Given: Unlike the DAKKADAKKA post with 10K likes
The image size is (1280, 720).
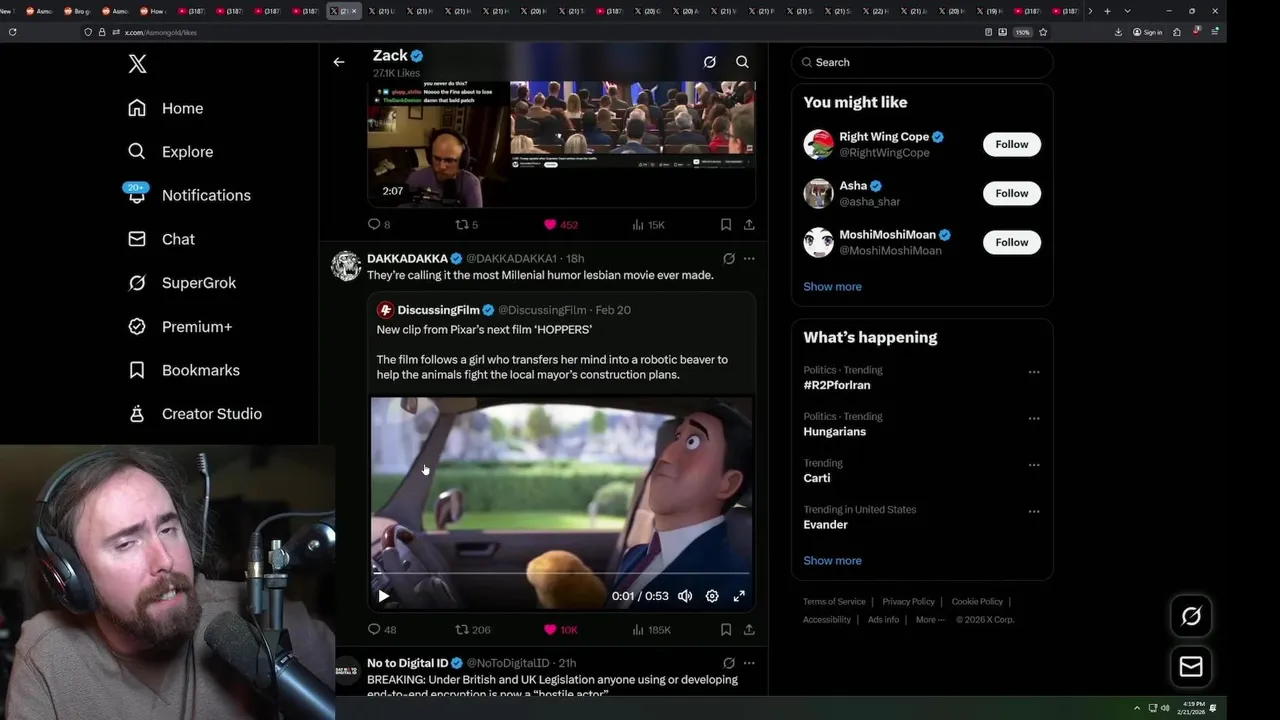Looking at the screenshot, I should tap(560, 630).
